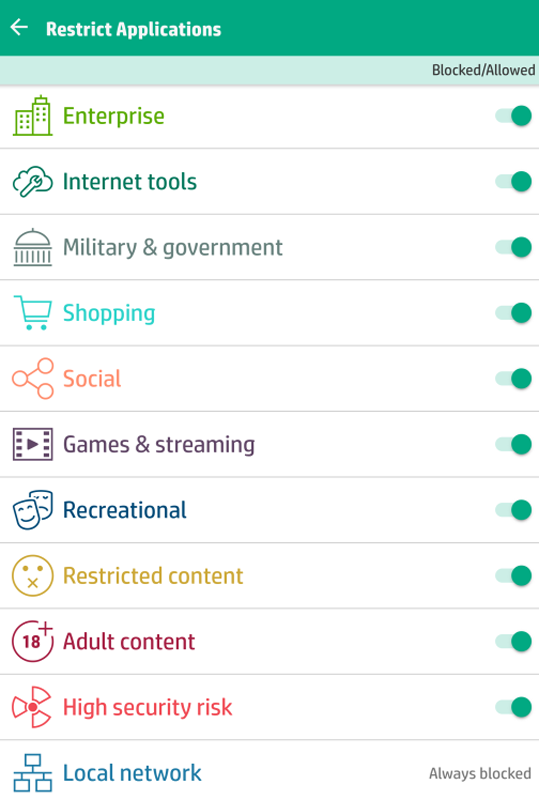Click the Military & government dome icon
This screenshot has height=800, width=539.
[x=33, y=247]
